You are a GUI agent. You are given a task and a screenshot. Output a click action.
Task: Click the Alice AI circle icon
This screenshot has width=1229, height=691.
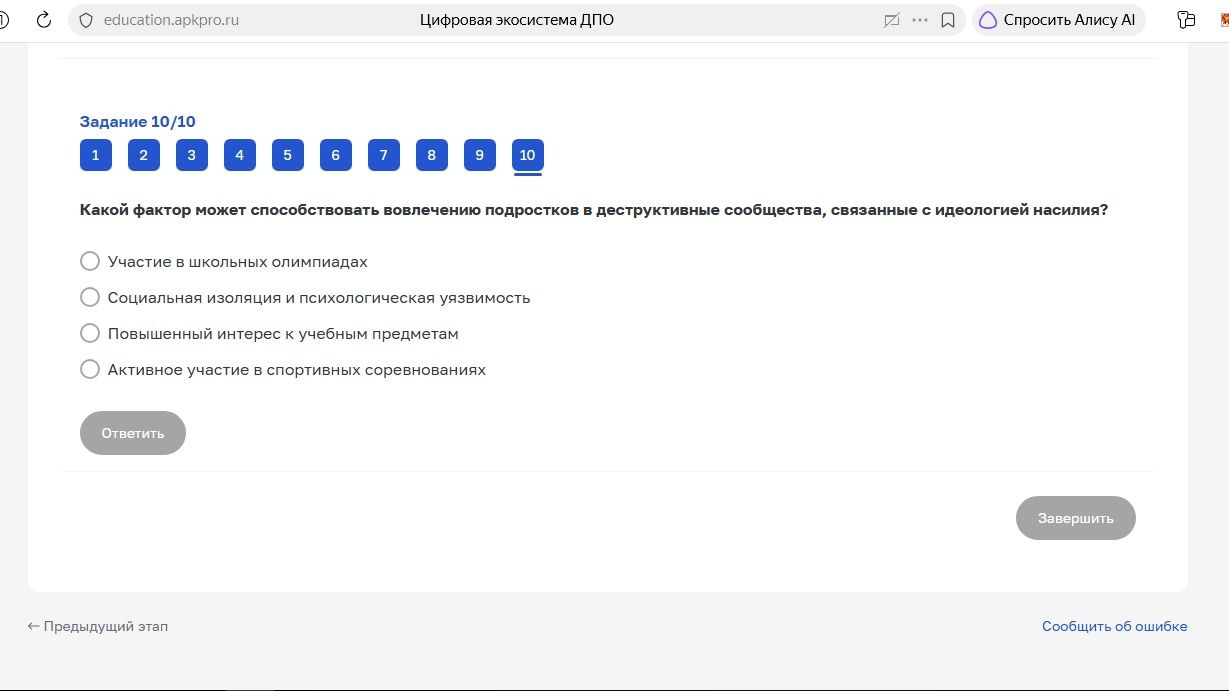pos(988,20)
